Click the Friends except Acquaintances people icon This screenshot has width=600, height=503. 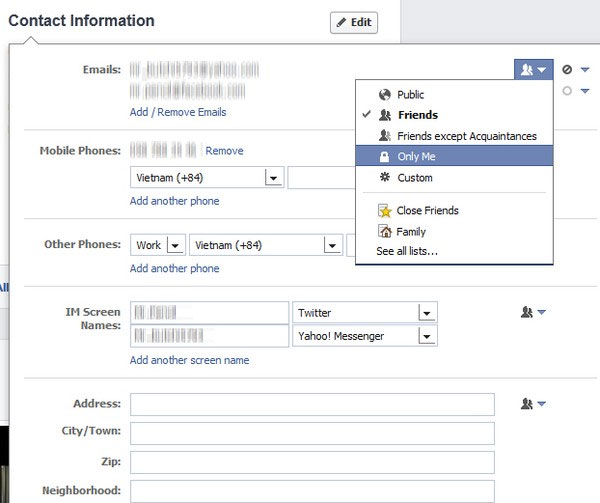[385, 135]
